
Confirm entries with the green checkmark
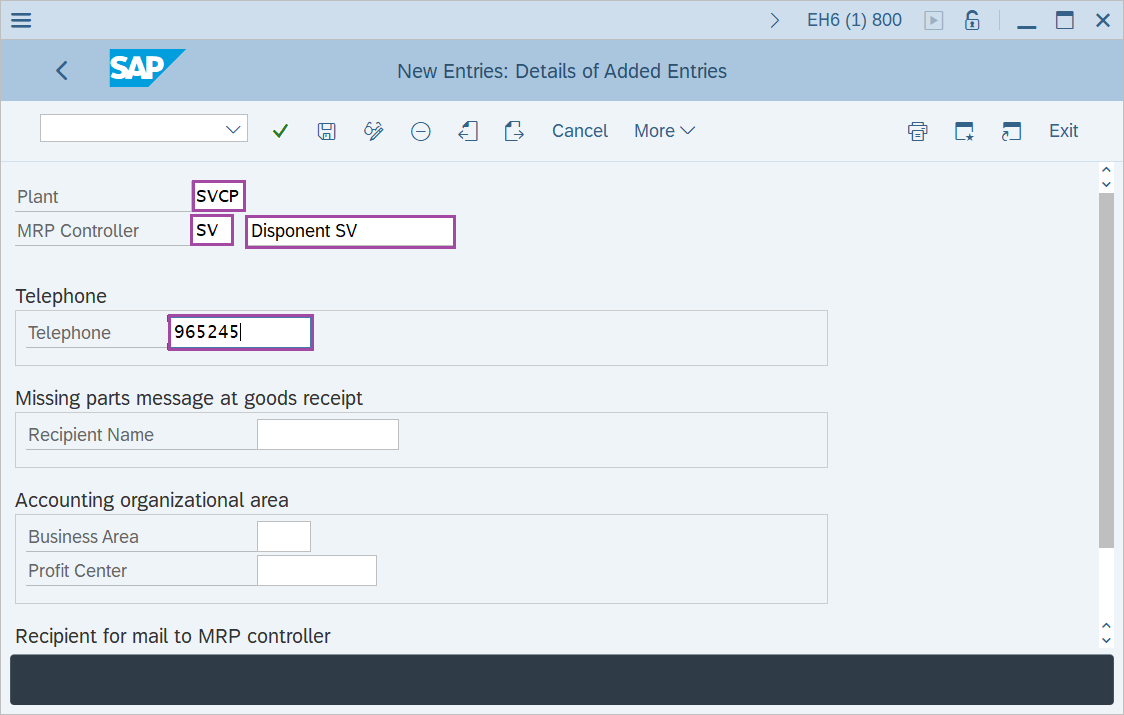click(280, 130)
